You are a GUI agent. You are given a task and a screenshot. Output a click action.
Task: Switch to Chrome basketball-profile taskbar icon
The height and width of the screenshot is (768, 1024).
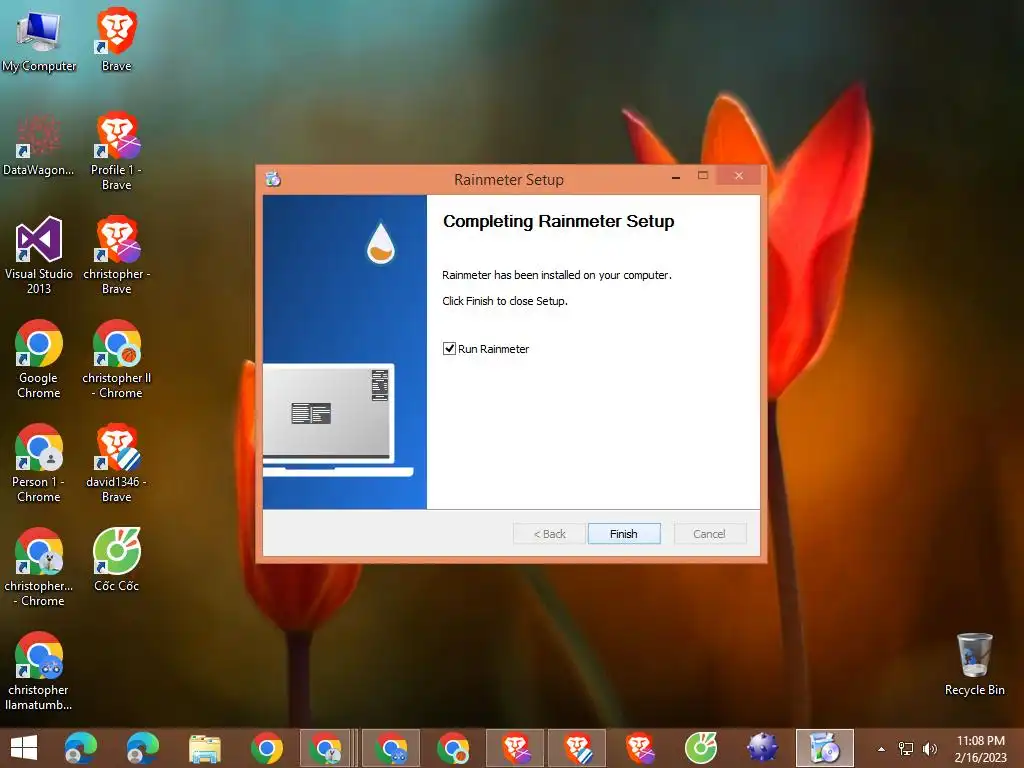(x=453, y=748)
